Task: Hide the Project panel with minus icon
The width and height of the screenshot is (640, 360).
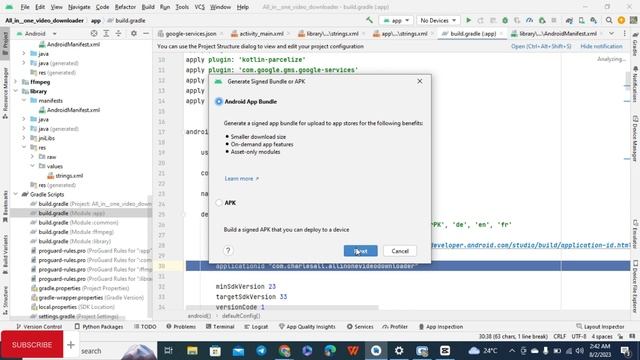Action: pos(146,33)
